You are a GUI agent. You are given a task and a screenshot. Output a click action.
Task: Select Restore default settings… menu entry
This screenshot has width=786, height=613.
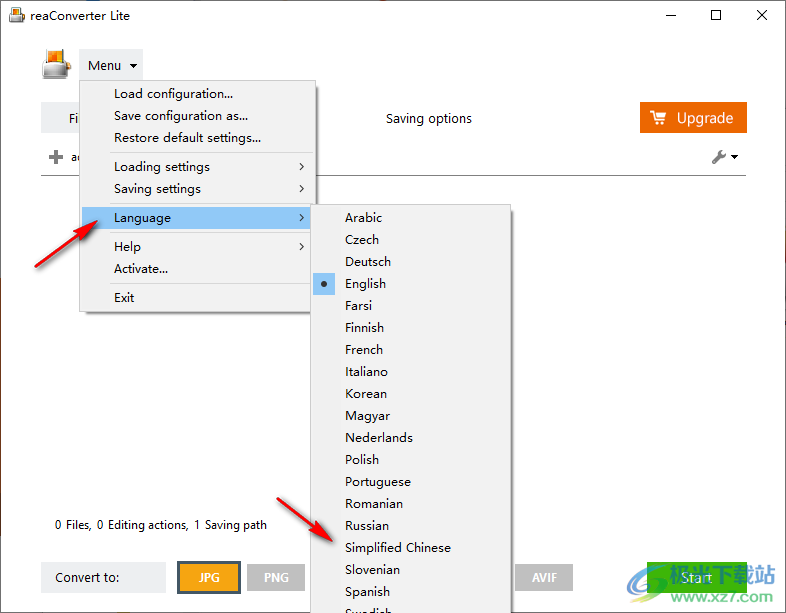[198, 138]
